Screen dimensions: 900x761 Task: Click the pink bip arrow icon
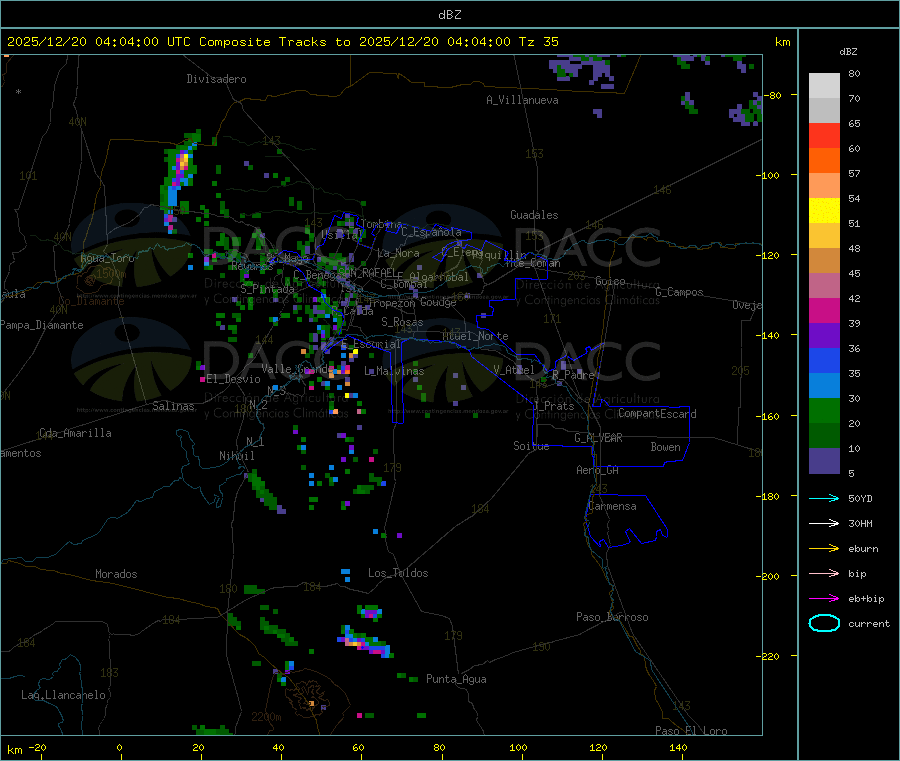824,573
